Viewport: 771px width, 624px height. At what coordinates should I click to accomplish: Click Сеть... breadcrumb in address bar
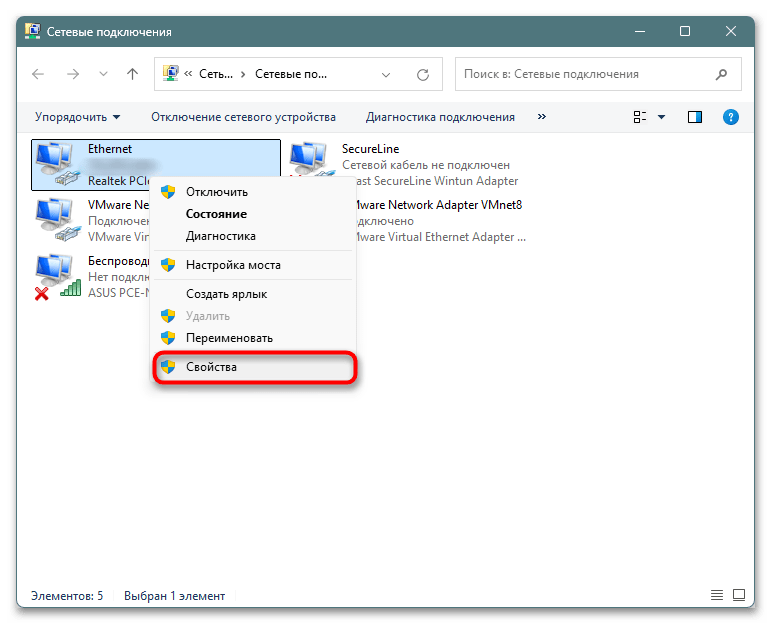[216, 74]
